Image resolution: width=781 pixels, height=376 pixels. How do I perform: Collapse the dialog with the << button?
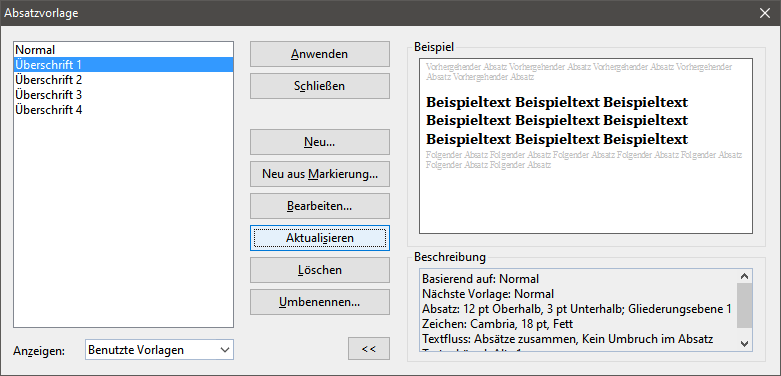click(369, 349)
